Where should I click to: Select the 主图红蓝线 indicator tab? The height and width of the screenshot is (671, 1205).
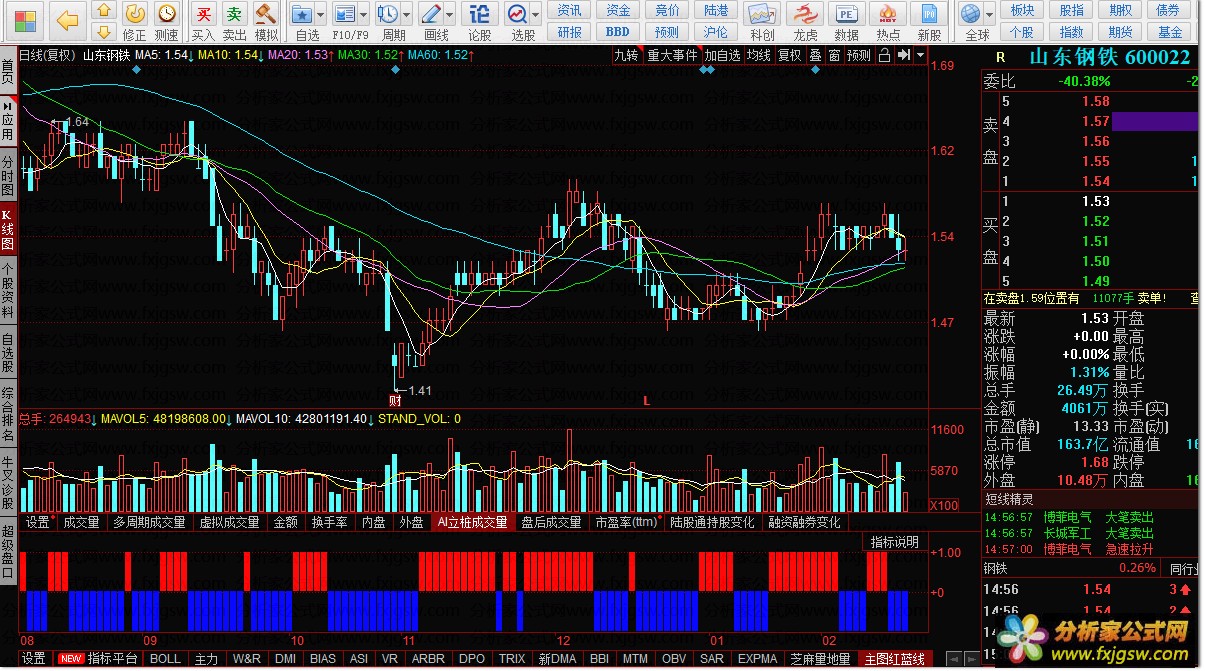point(895,659)
